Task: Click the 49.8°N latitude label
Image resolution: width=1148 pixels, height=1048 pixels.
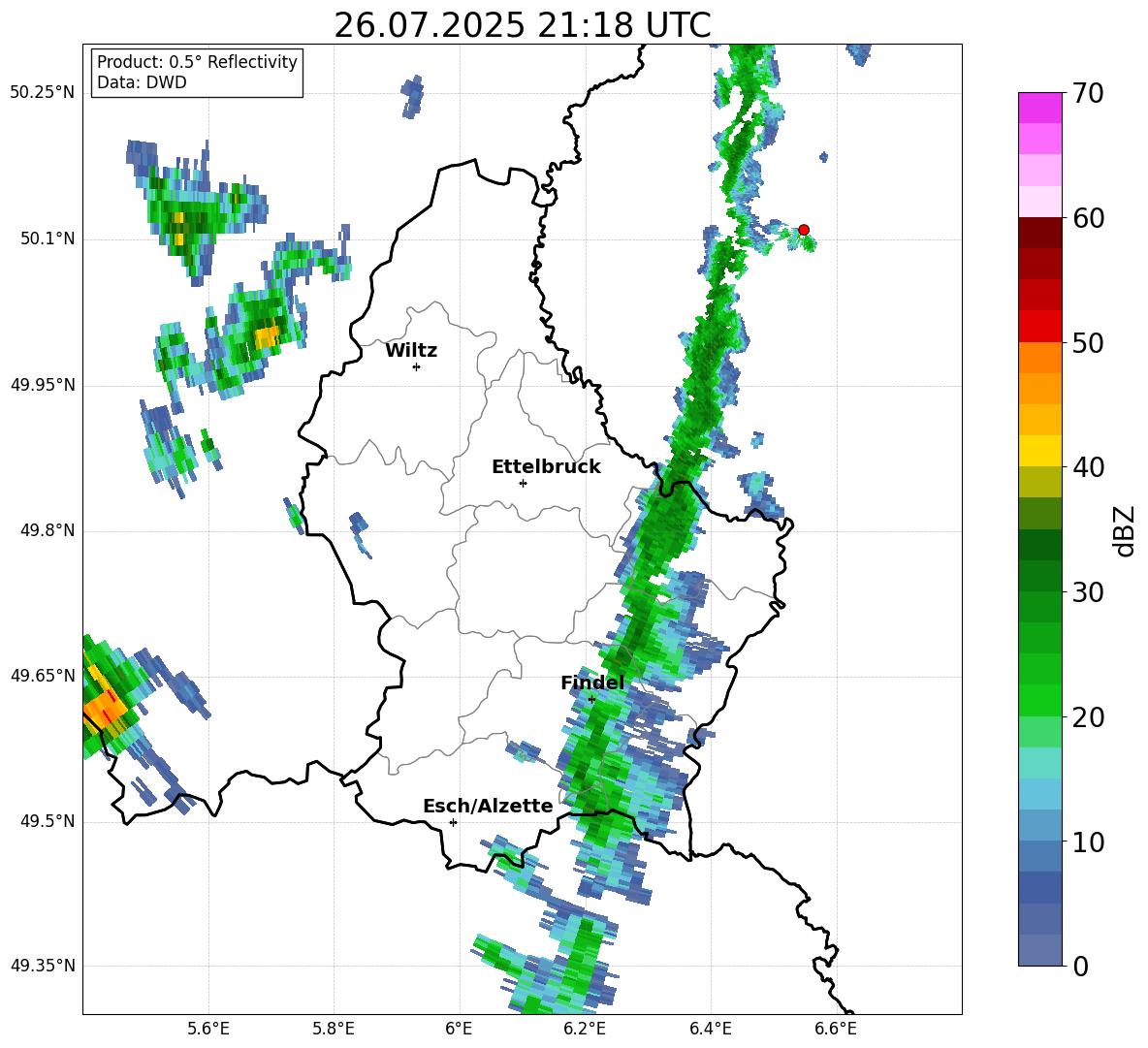Action: point(48,530)
